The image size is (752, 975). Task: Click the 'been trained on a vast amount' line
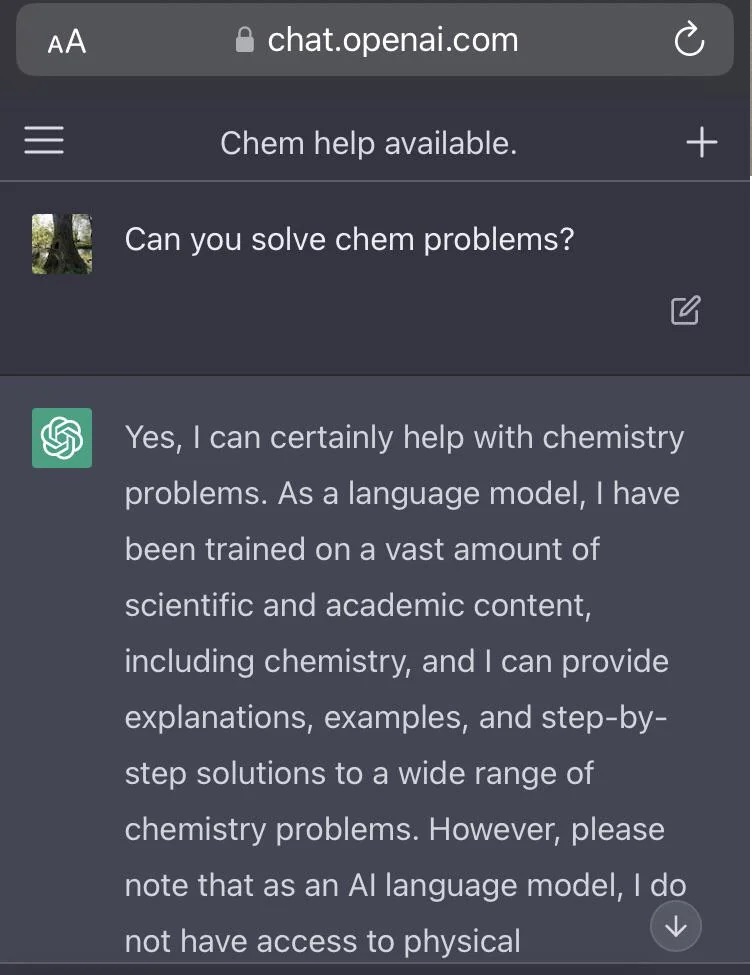click(362, 549)
